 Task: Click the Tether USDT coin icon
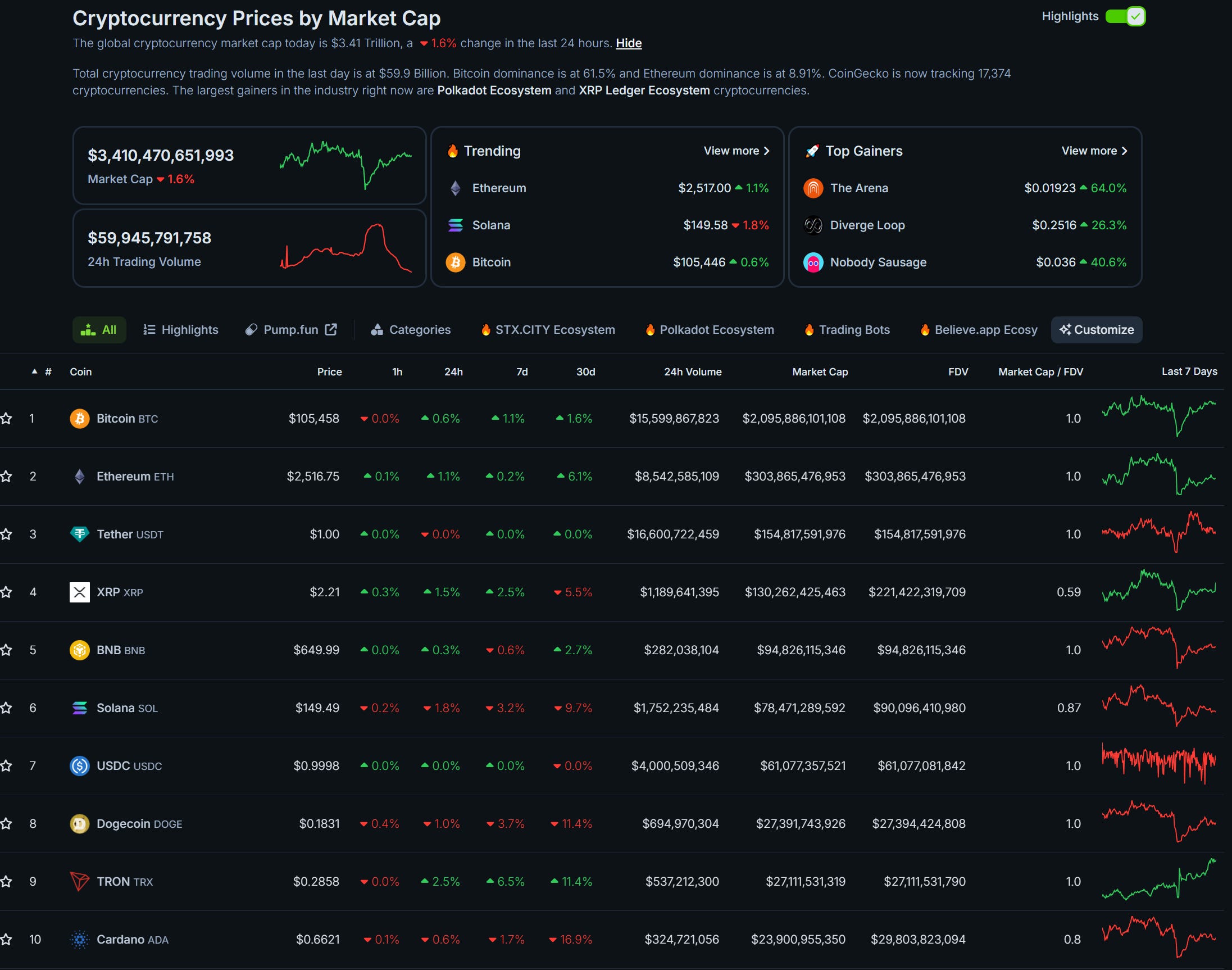click(x=79, y=534)
